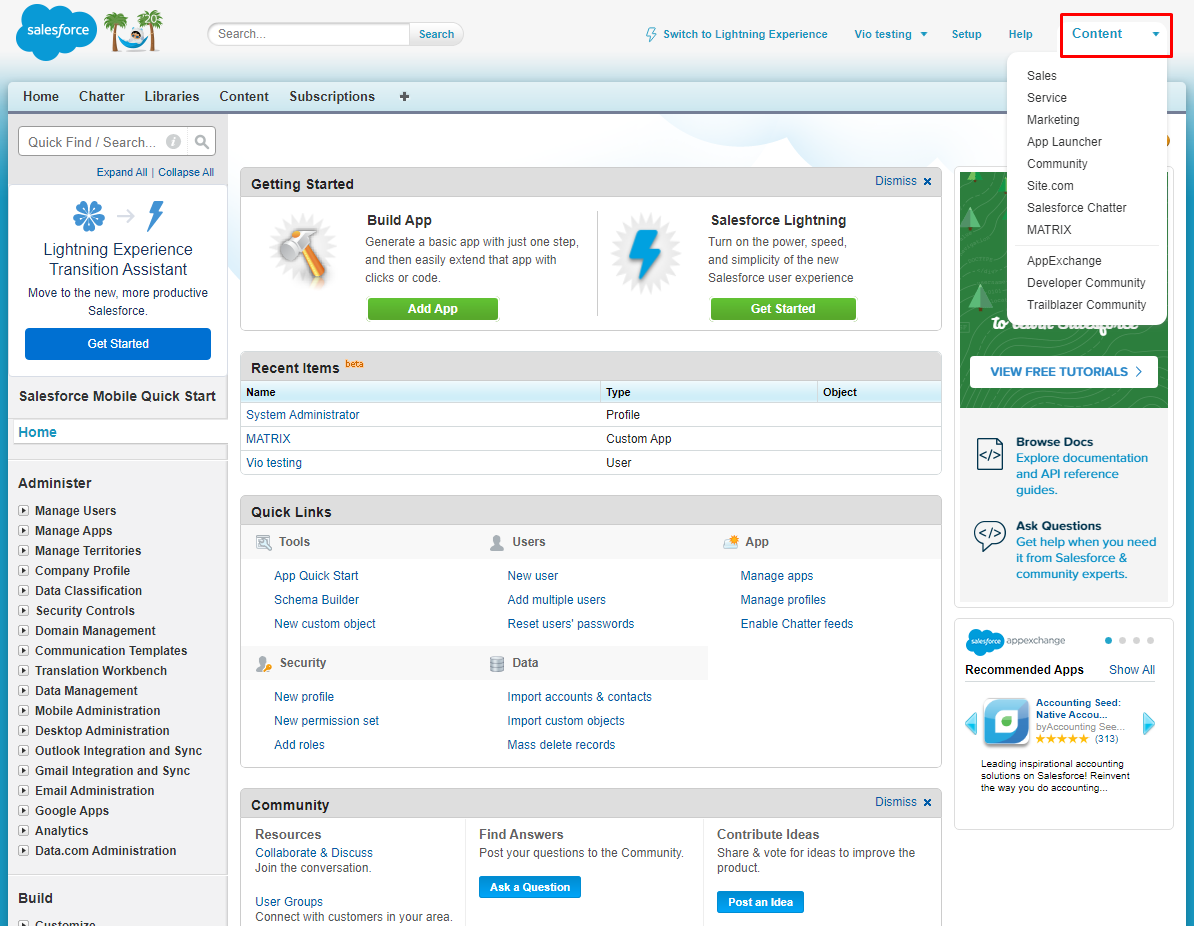Viewport: 1194px width, 926px height.
Task: Click the Build App hammer icon
Action: (302, 250)
